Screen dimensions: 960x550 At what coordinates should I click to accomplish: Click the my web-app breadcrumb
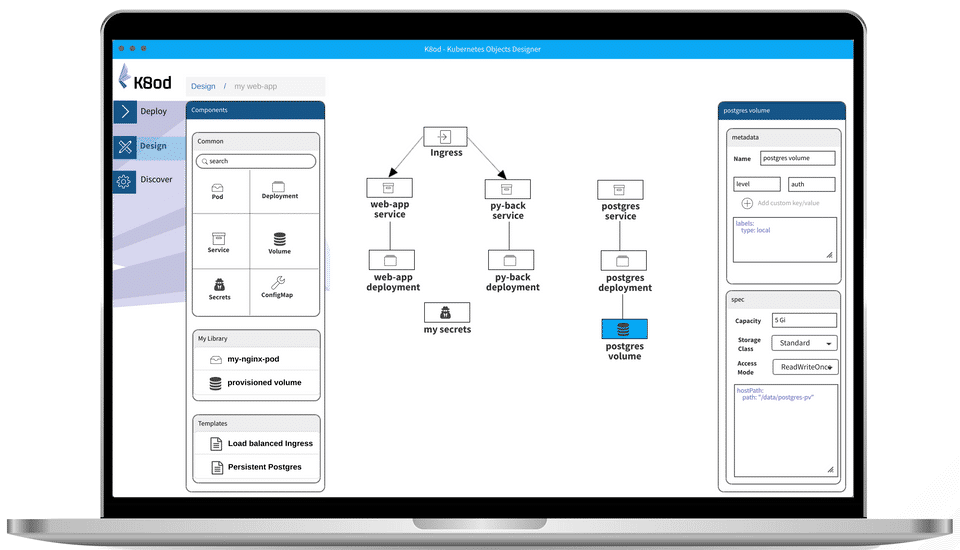[255, 86]
